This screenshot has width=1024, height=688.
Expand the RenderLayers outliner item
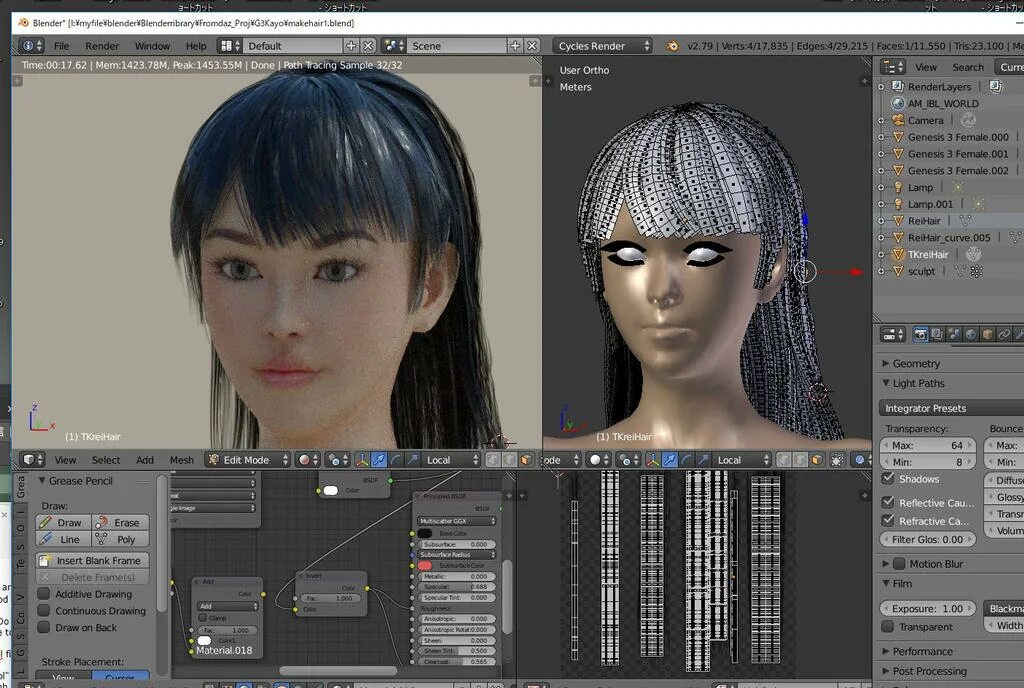pyautogui.click(x=881, y=87)
